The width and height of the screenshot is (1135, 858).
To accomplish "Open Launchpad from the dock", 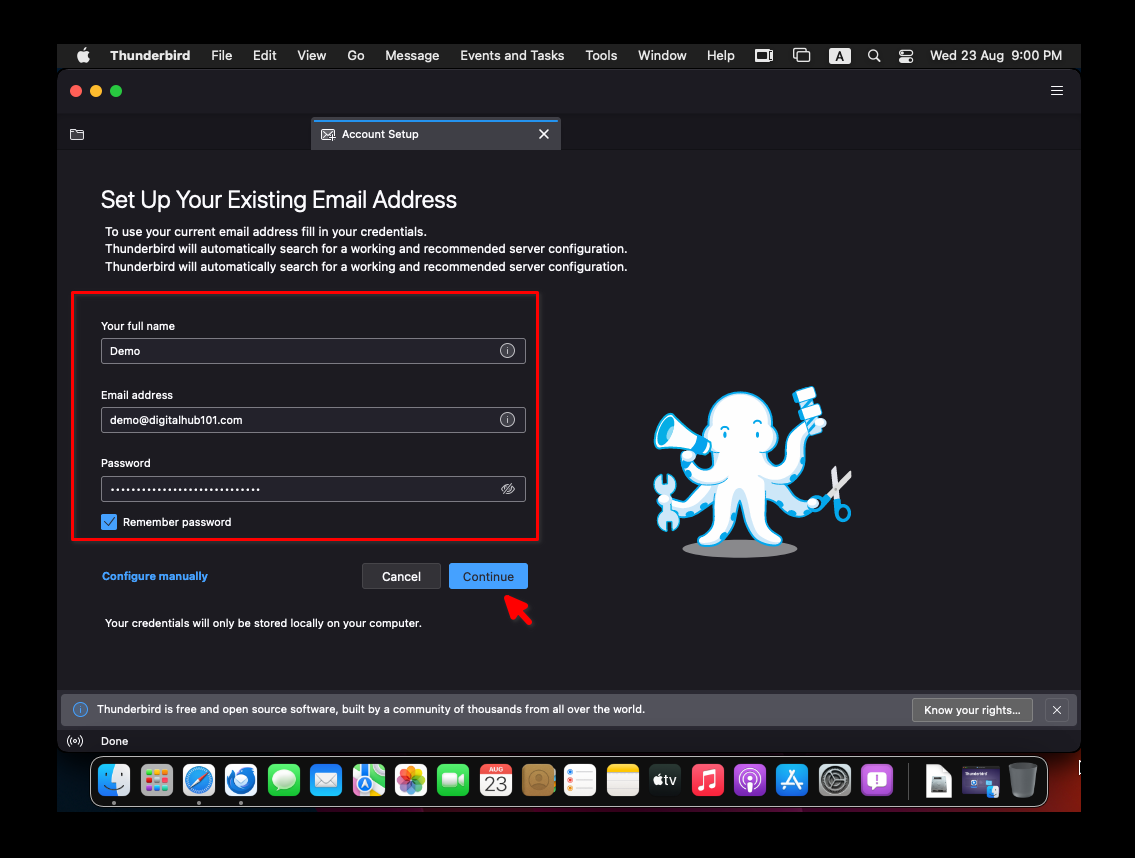I will 156,781.
